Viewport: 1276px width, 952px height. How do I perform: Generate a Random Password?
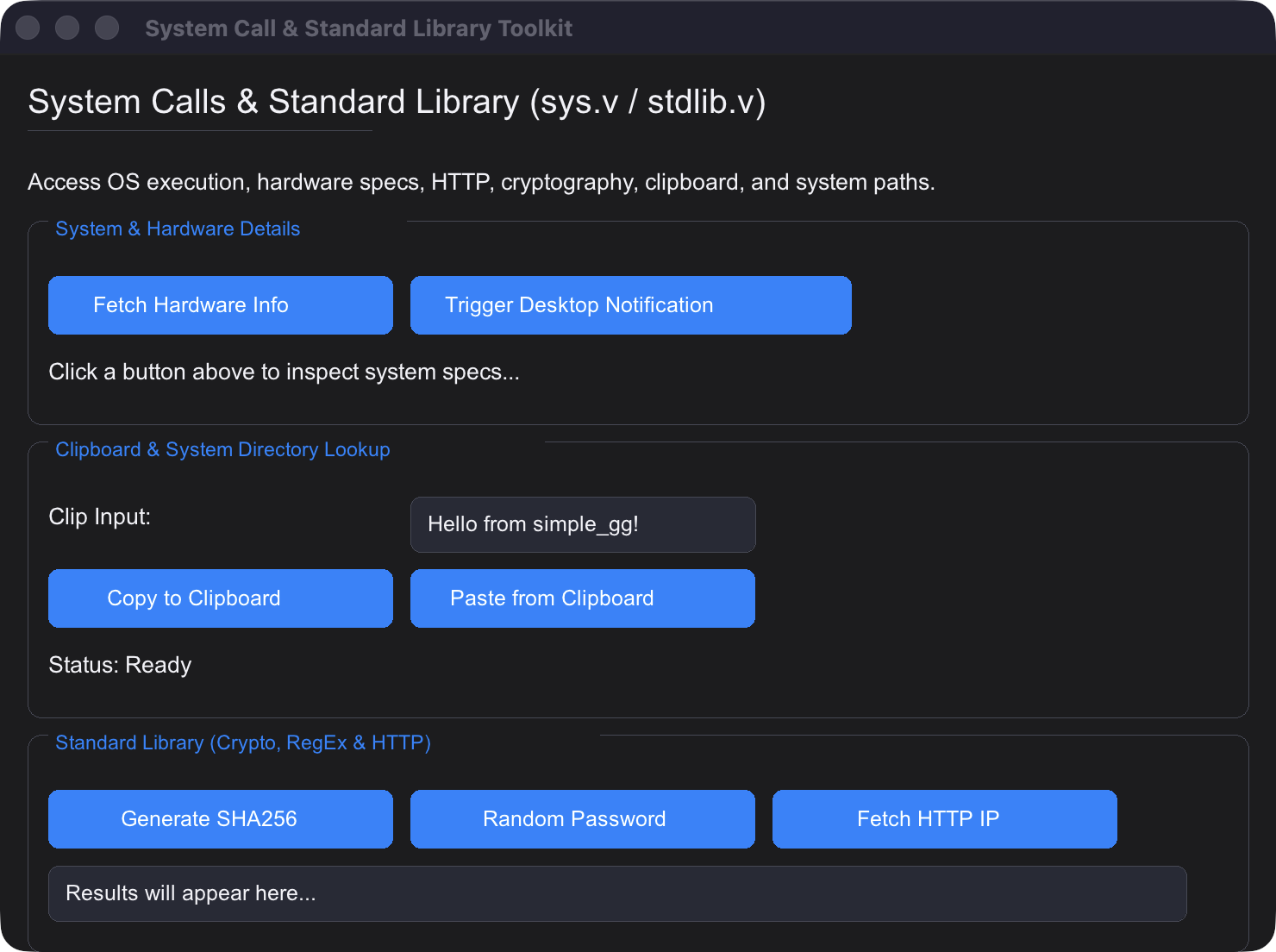583,819
